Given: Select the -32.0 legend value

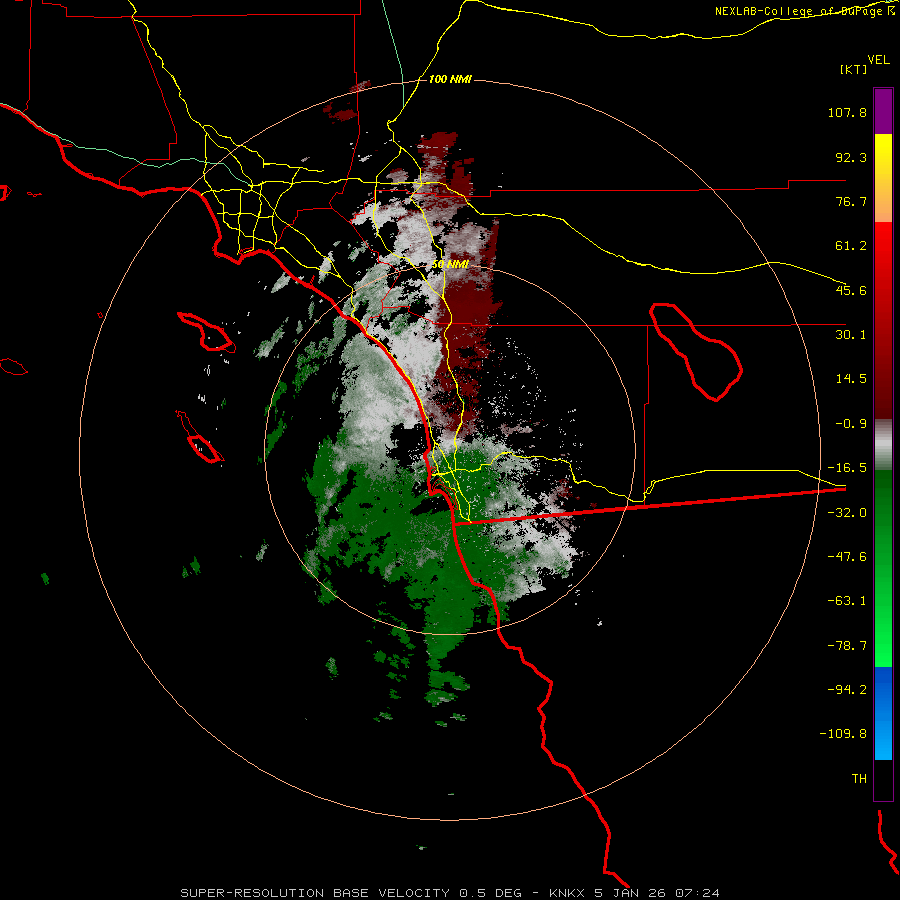Looking at the screenshot, I should point(847,513).
